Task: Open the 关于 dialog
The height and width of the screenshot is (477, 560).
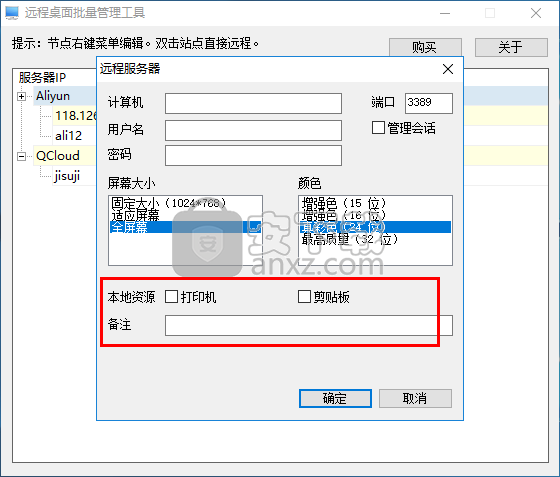Action: click(511, 47)
